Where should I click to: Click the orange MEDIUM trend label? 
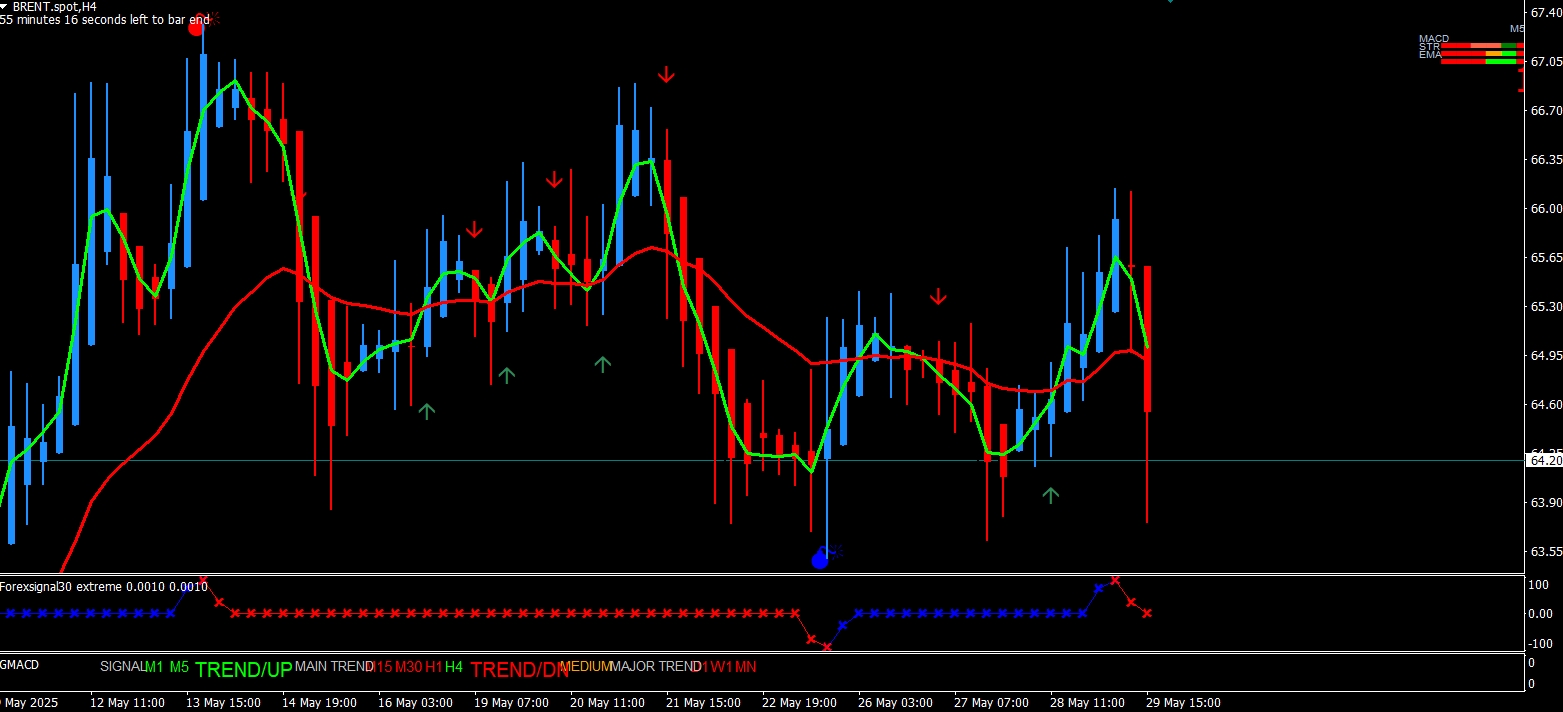point(587,666)
